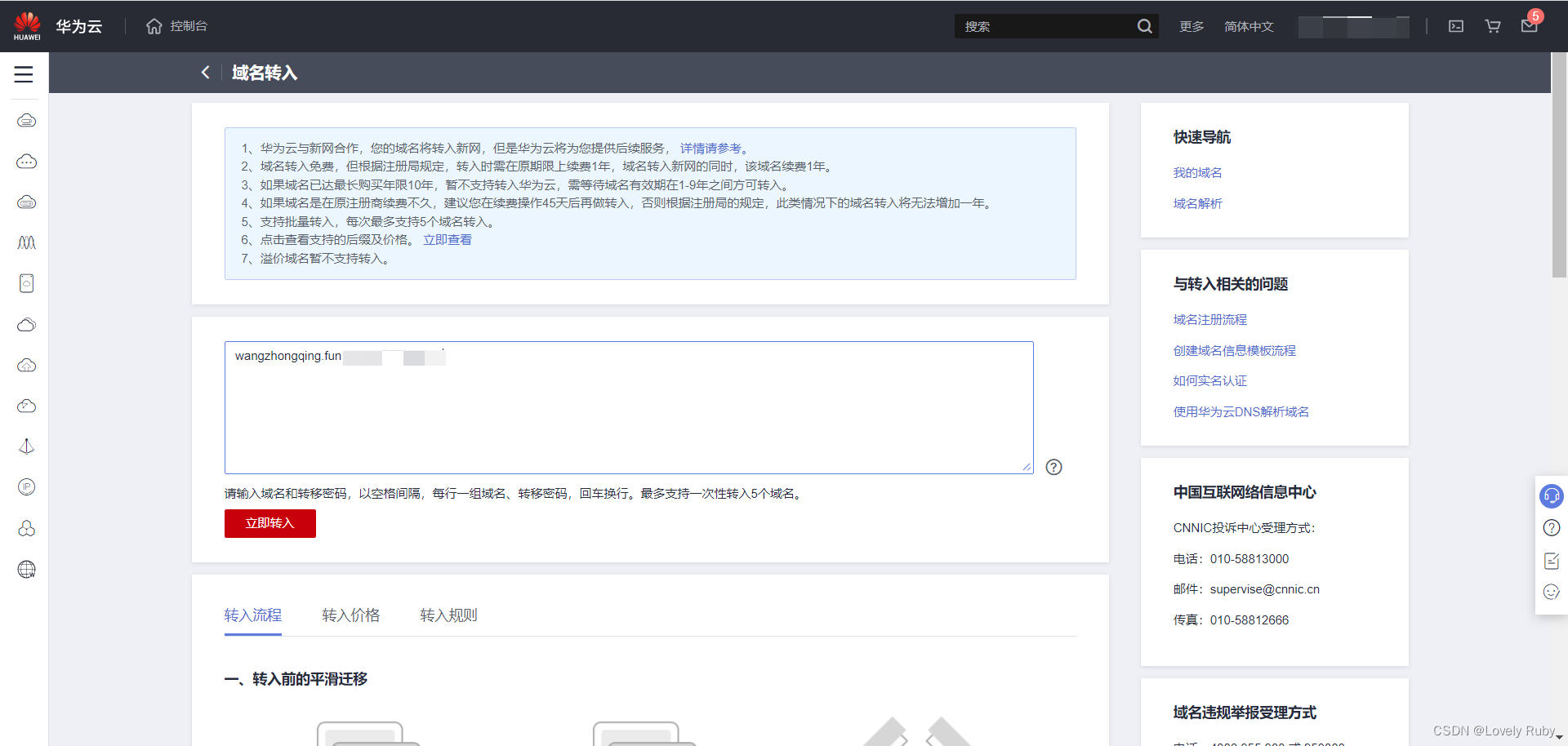This screenshot has height=746, width=1568.
Task: Click the 传真：010-58812666 text
Action: coord(1232,620)
